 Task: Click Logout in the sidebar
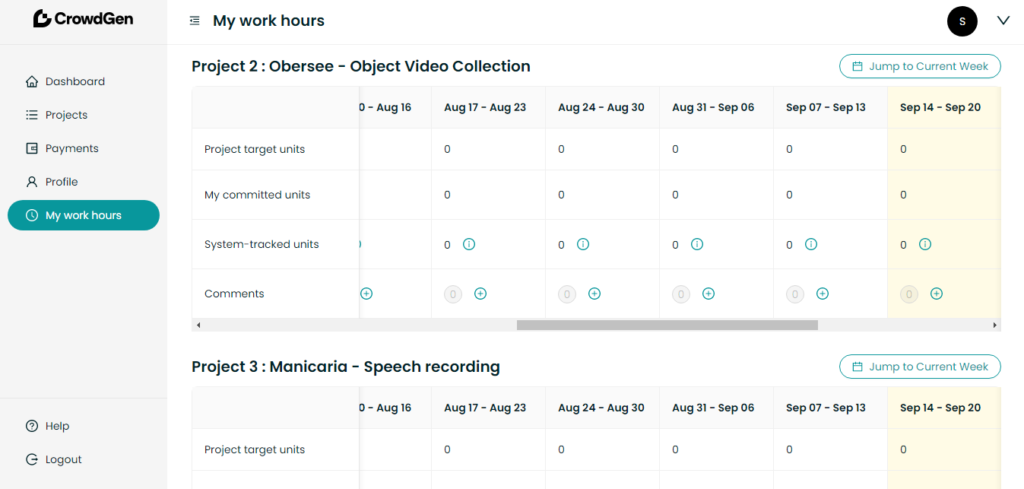tap(63, 460)
